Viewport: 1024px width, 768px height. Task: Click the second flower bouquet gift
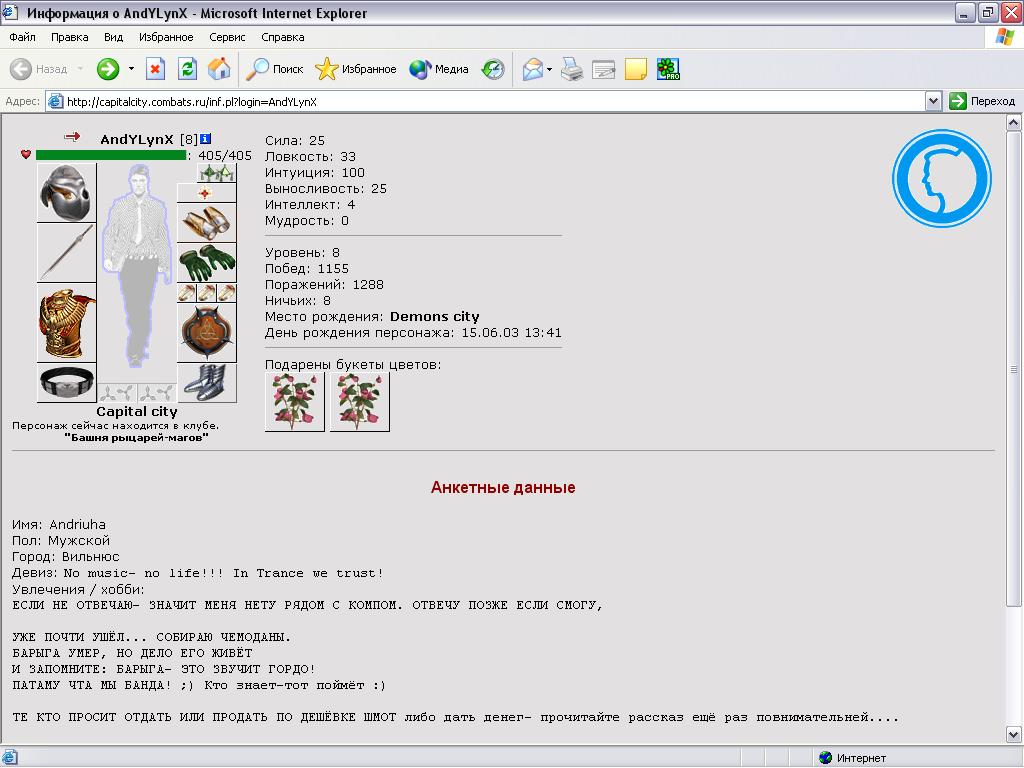(359, 402)
